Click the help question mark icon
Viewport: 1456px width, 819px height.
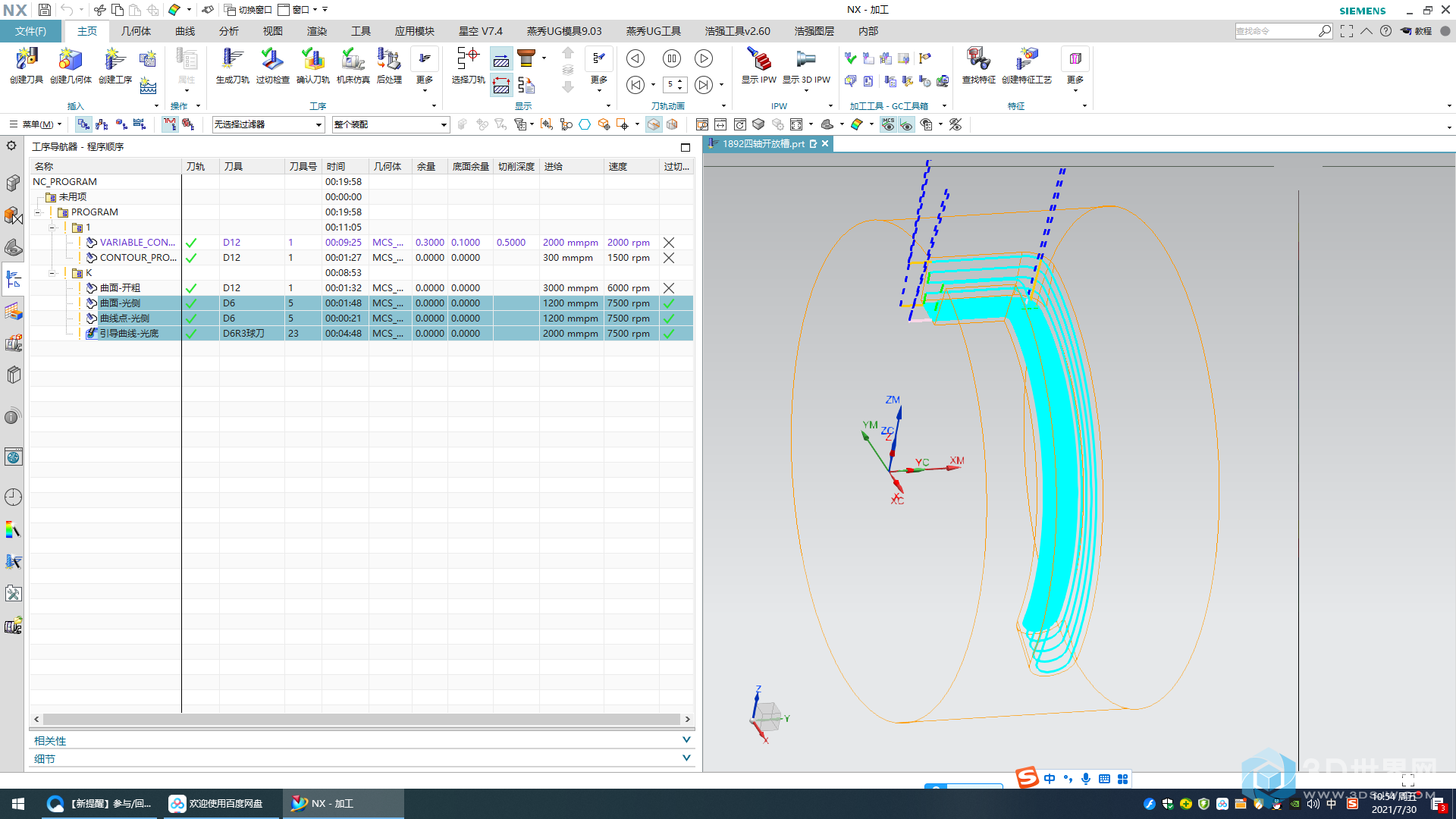point(1385,31)
